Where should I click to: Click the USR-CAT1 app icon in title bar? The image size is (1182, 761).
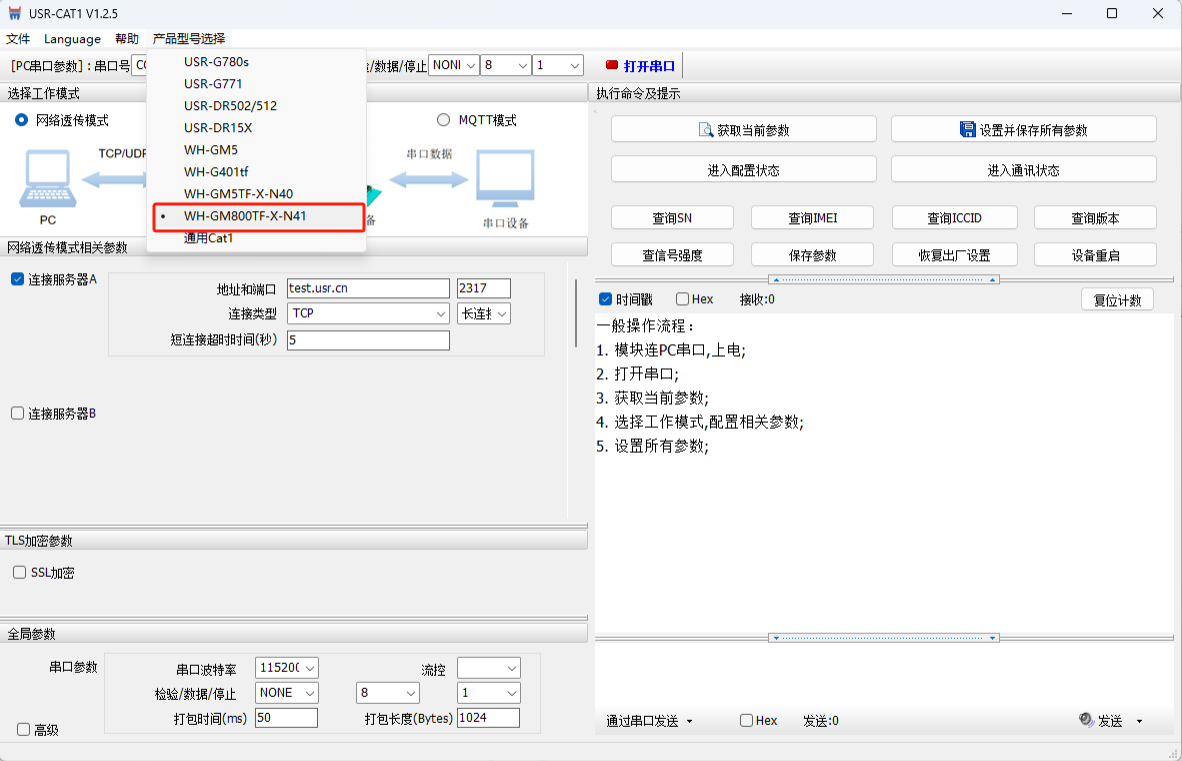[x=14, y=13]
